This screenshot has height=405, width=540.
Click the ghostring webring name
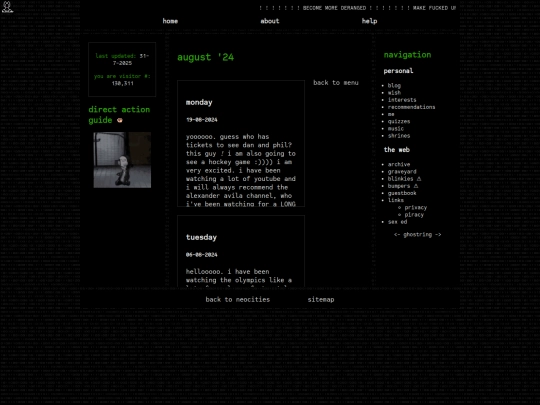click(417, 235)
